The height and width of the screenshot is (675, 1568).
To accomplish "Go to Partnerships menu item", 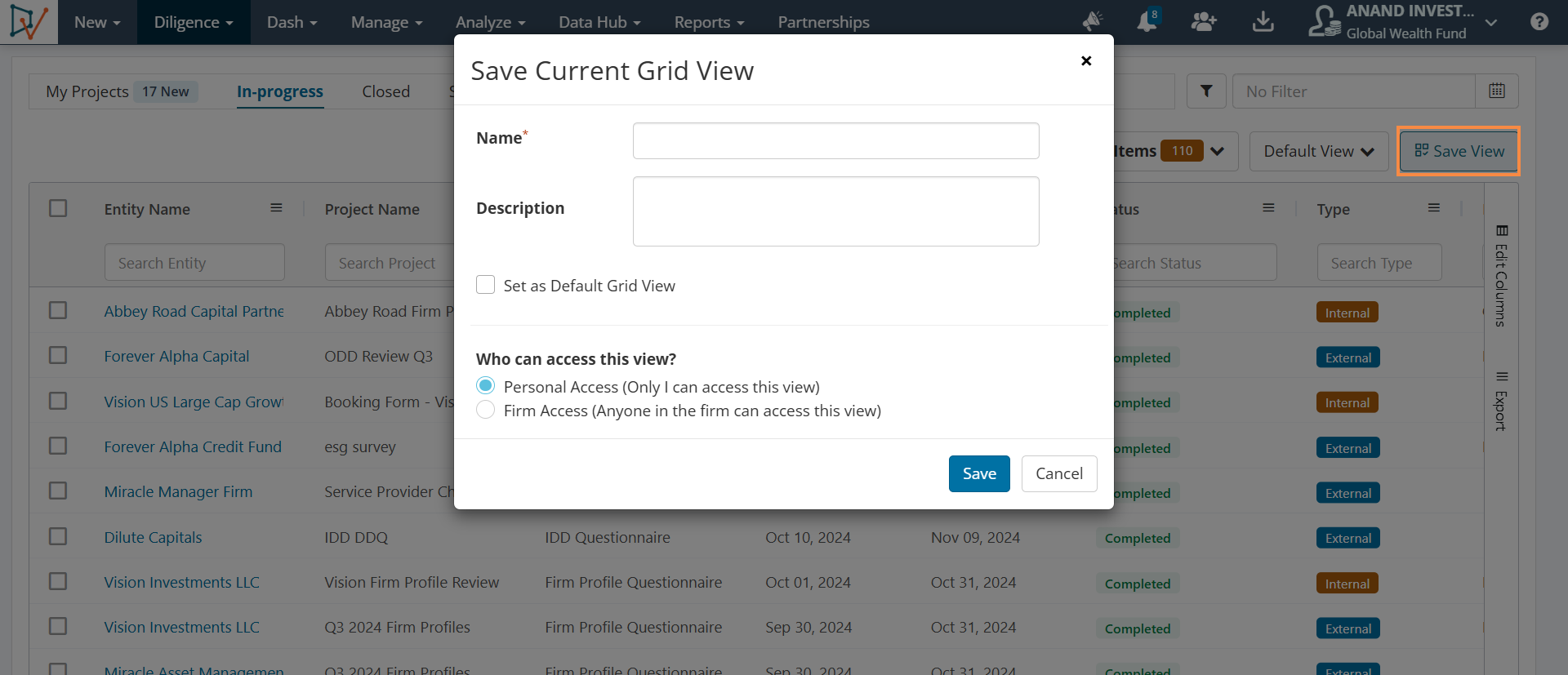I will pos(823,22).
